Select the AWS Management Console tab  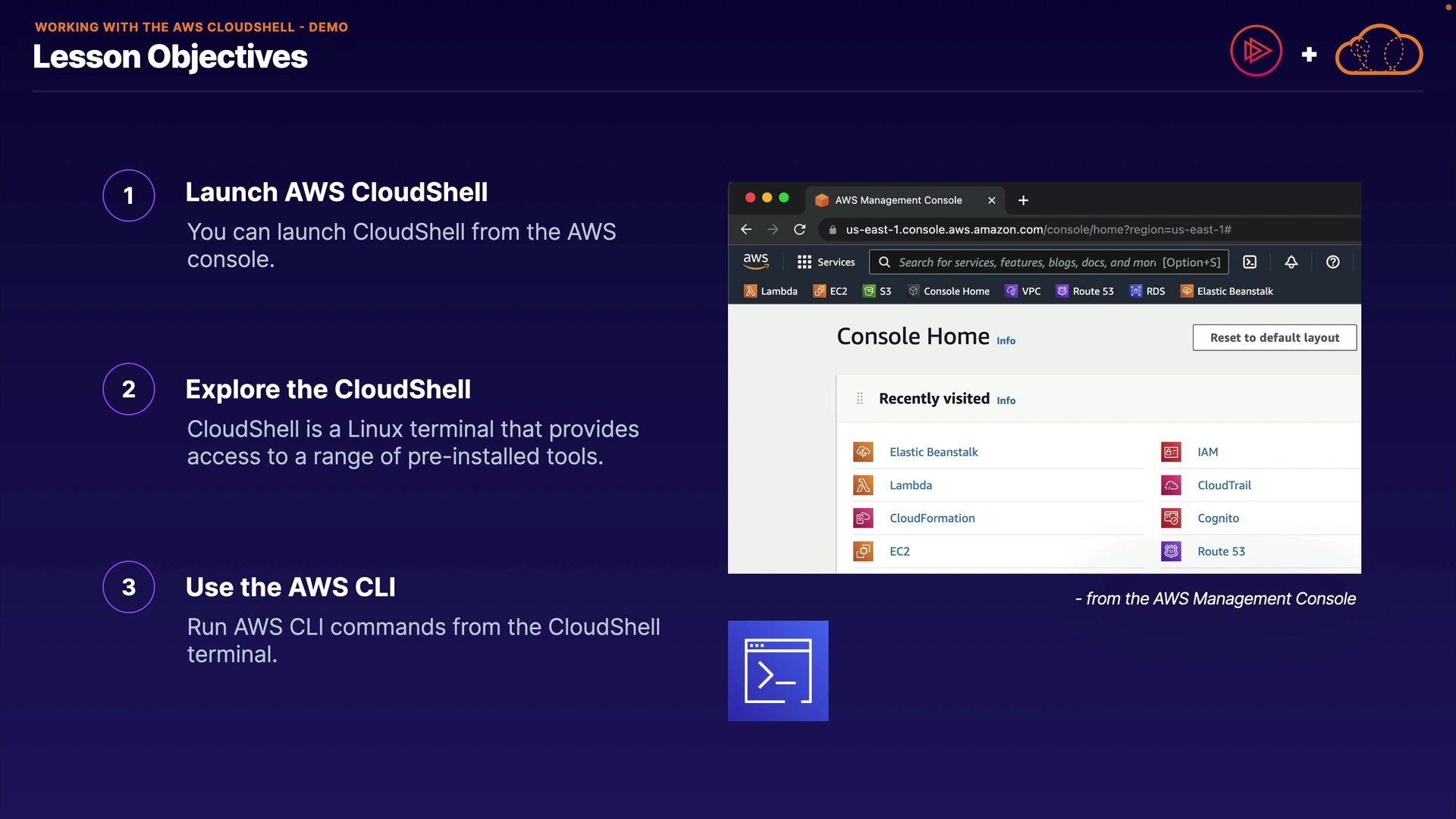click(898, 200)
